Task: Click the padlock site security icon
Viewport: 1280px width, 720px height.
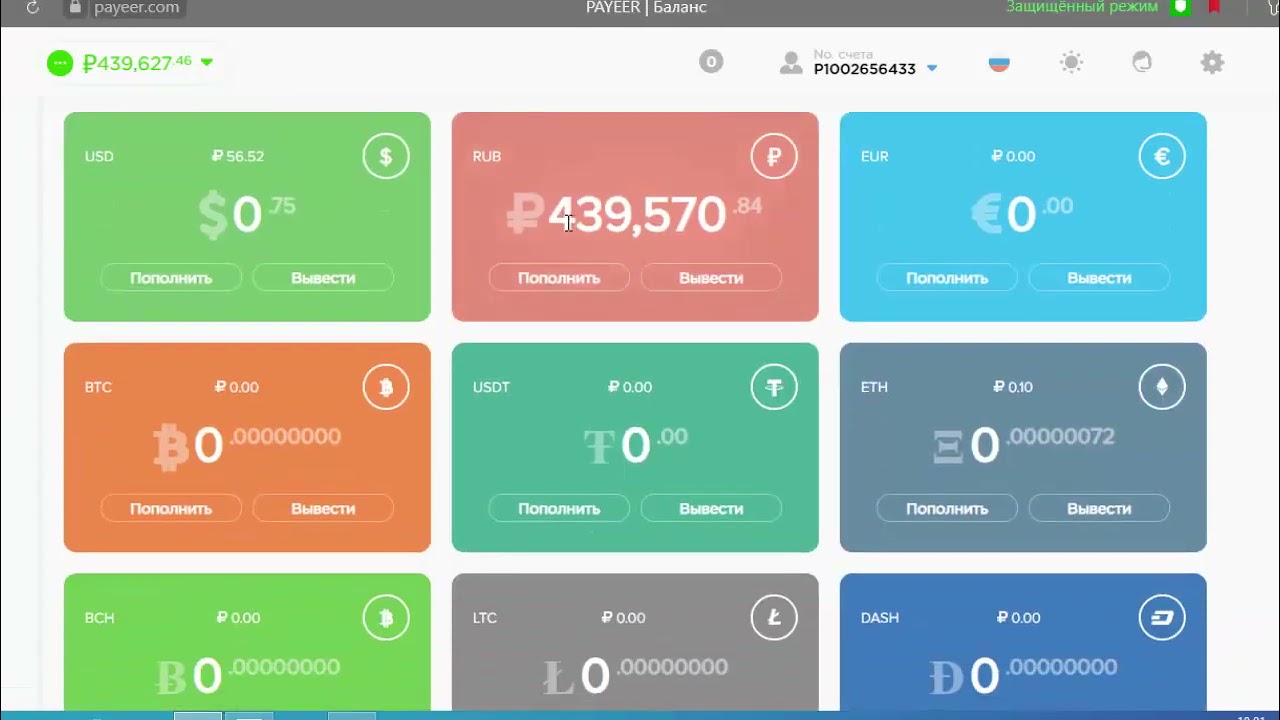Action: [x=74, y=8]
